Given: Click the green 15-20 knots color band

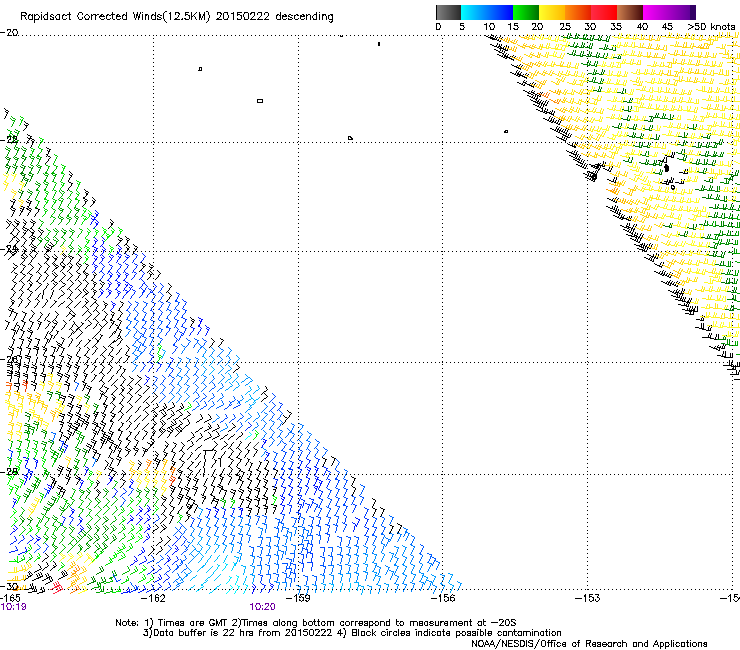Looking at the screenshot, I should point(526,12).
